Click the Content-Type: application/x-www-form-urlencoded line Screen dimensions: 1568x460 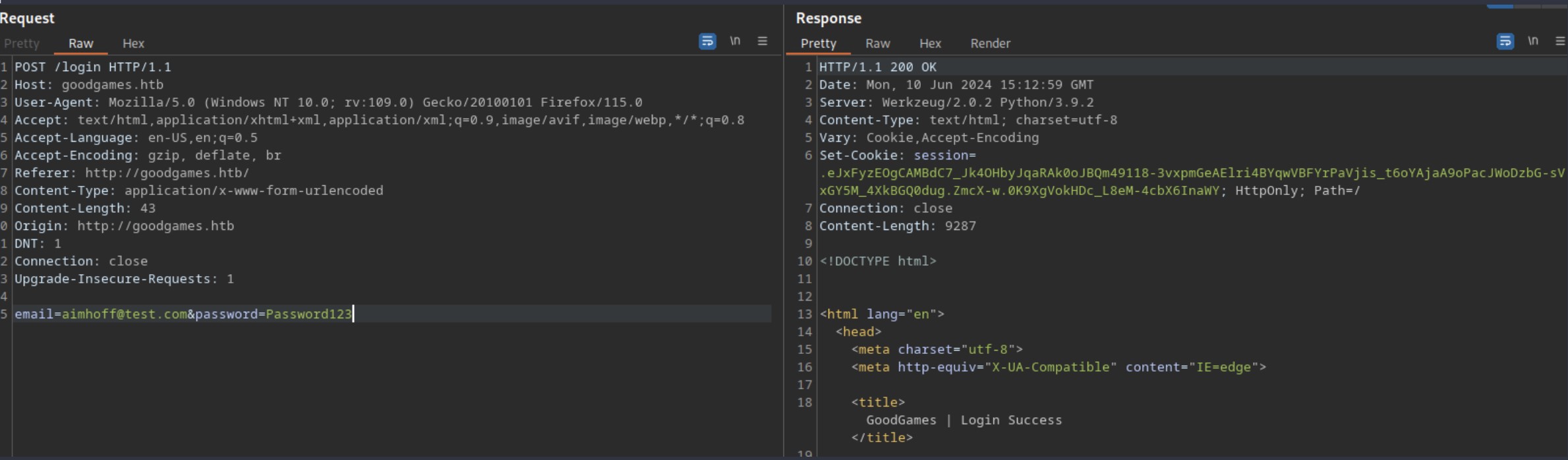click(x=198, y=191)
